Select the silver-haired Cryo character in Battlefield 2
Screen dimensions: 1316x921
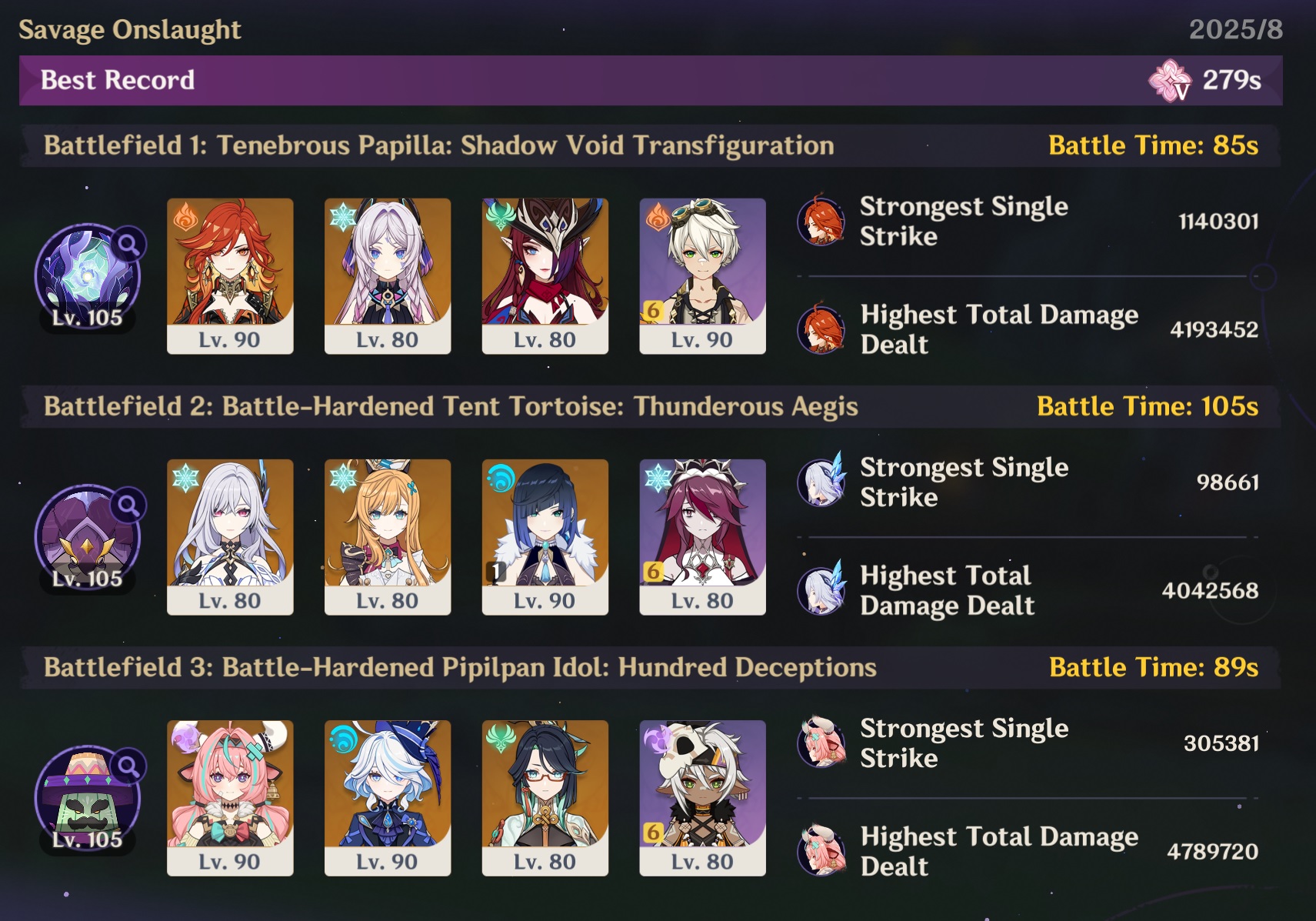(230, 537)
